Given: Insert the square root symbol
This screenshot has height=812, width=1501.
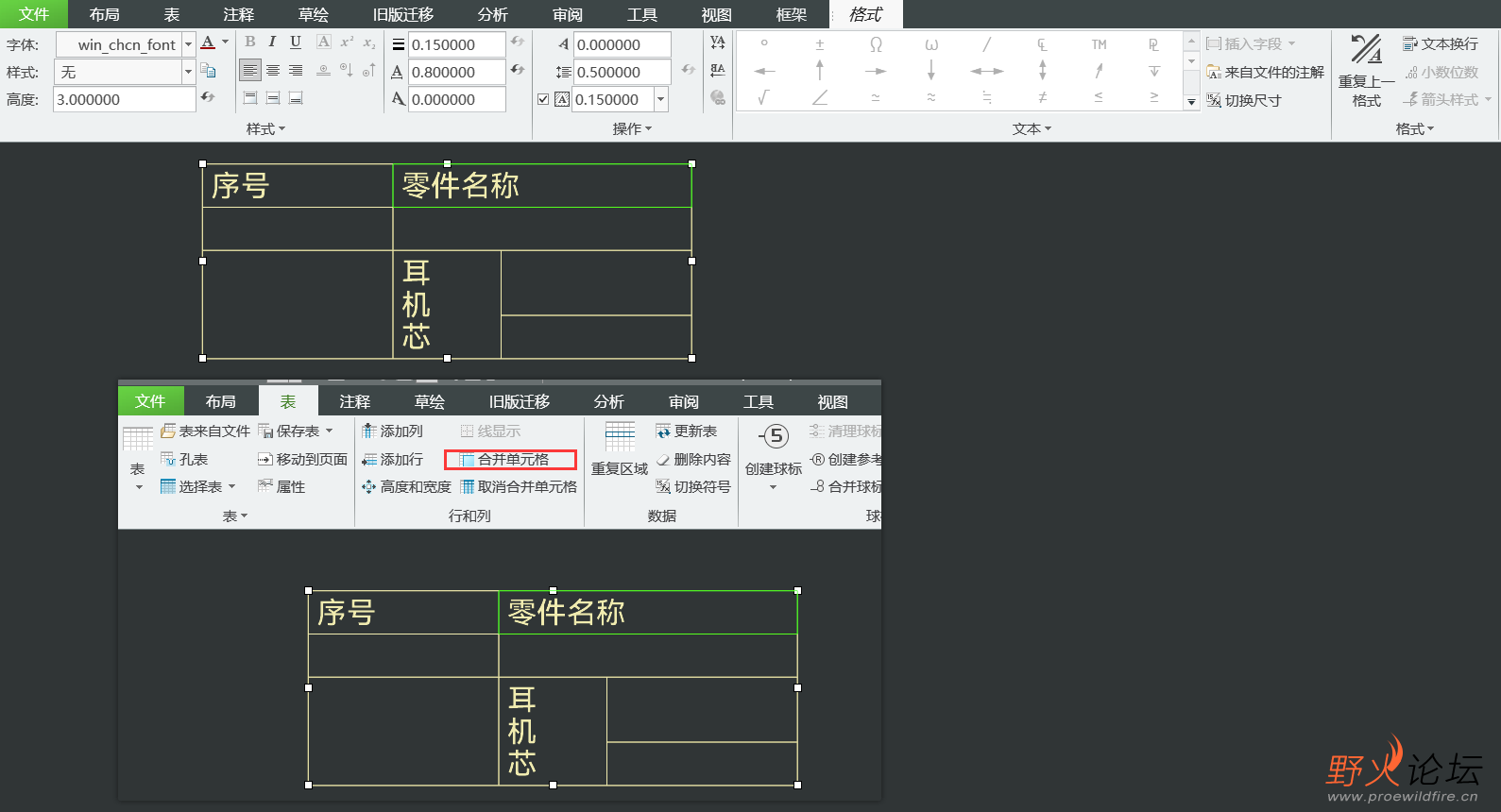Looking at the screenshot, I should click(x=764, y=97).
